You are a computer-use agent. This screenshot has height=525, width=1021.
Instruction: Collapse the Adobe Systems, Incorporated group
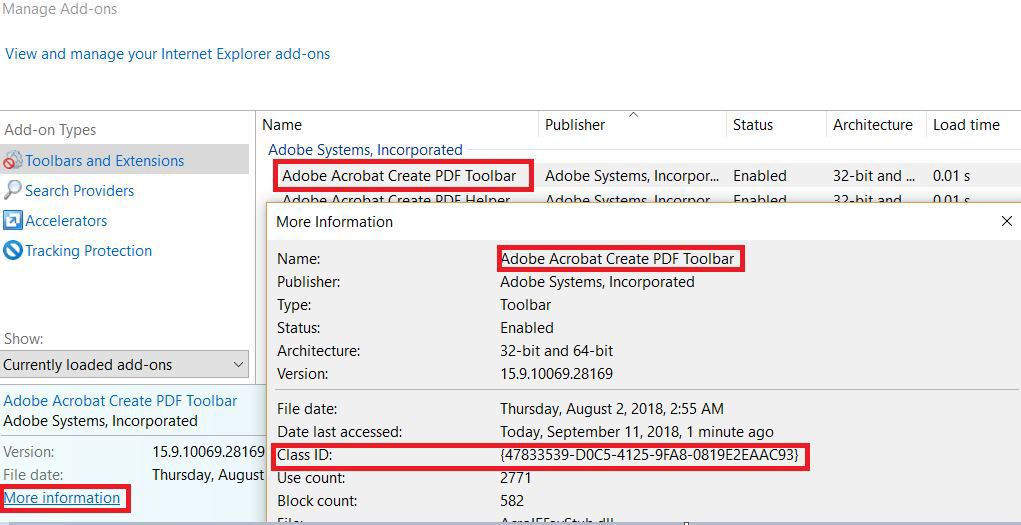(x=365, y=150)
